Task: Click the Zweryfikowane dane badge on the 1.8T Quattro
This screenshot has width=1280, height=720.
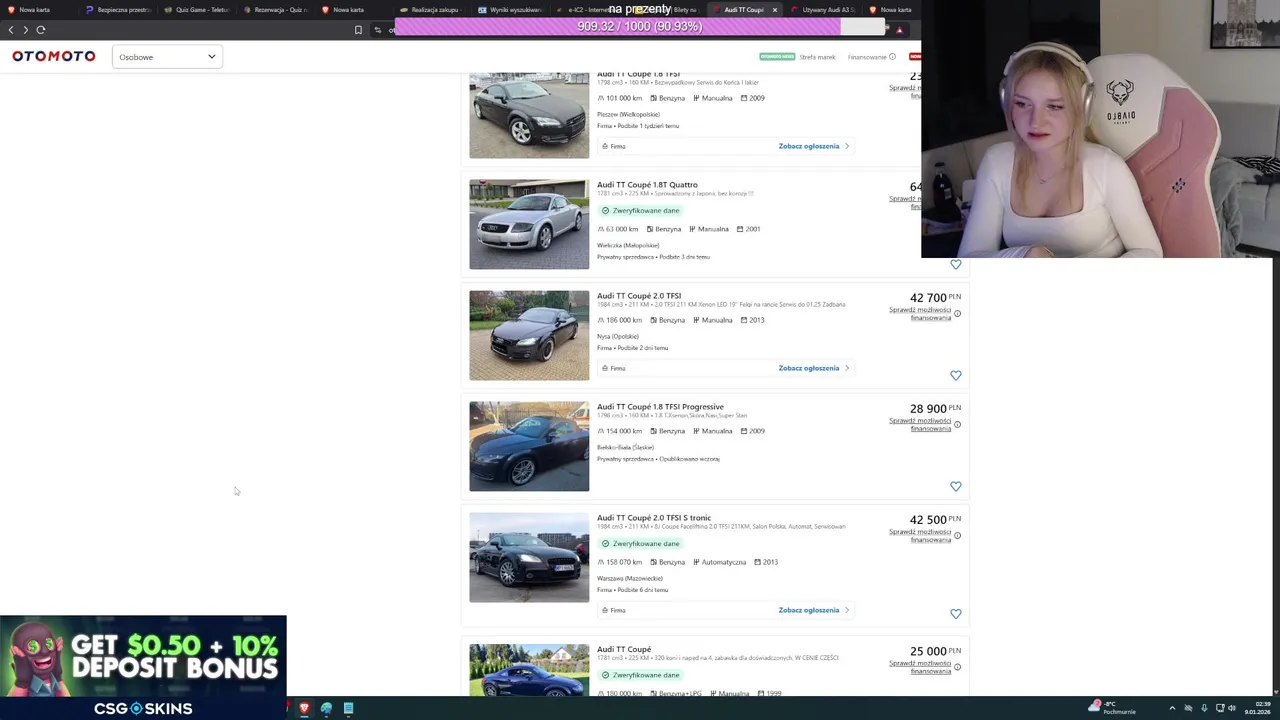Action: (x=640, y=211)
